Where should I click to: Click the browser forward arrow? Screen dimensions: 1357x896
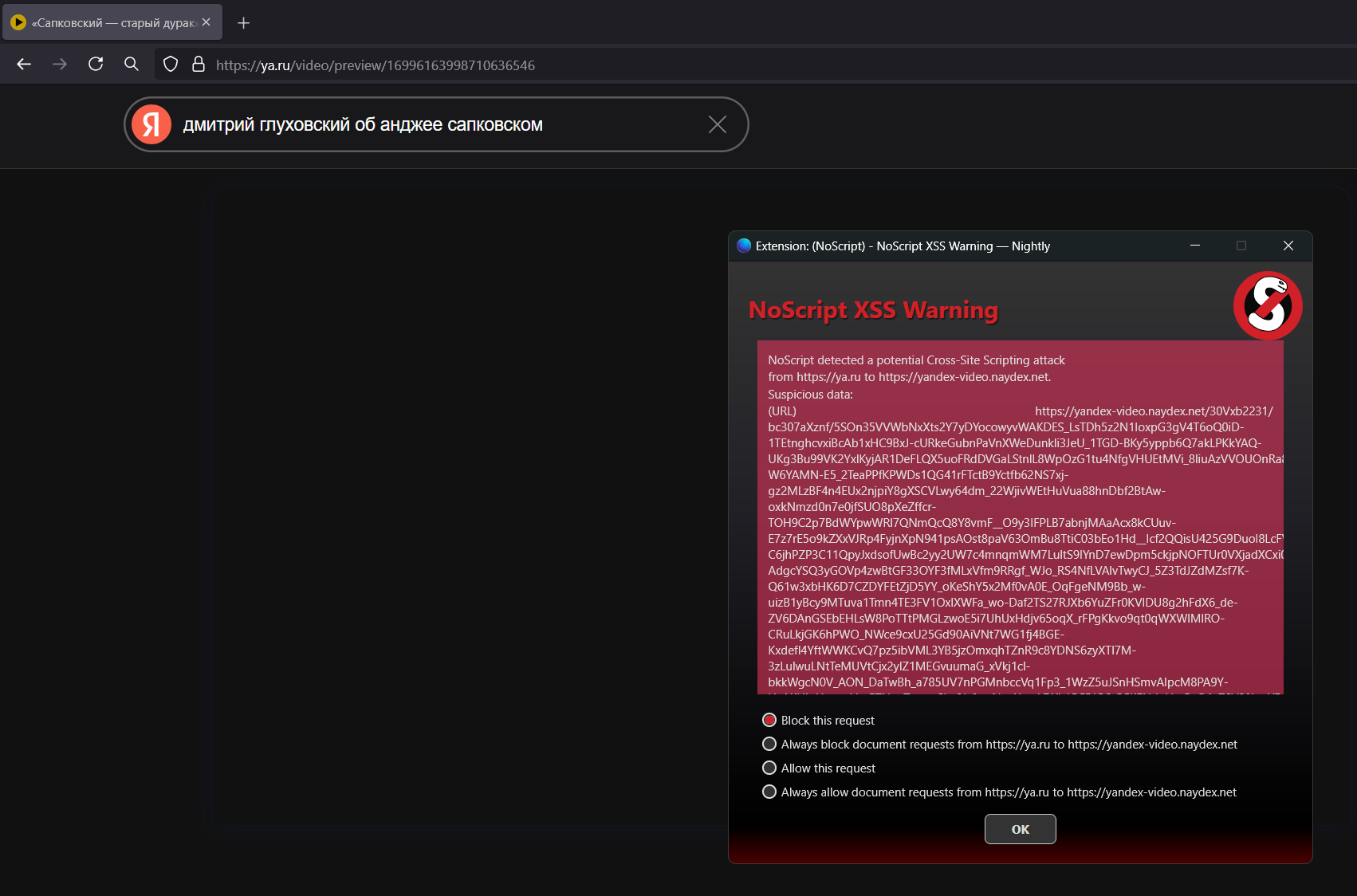(x=60, y=65)
